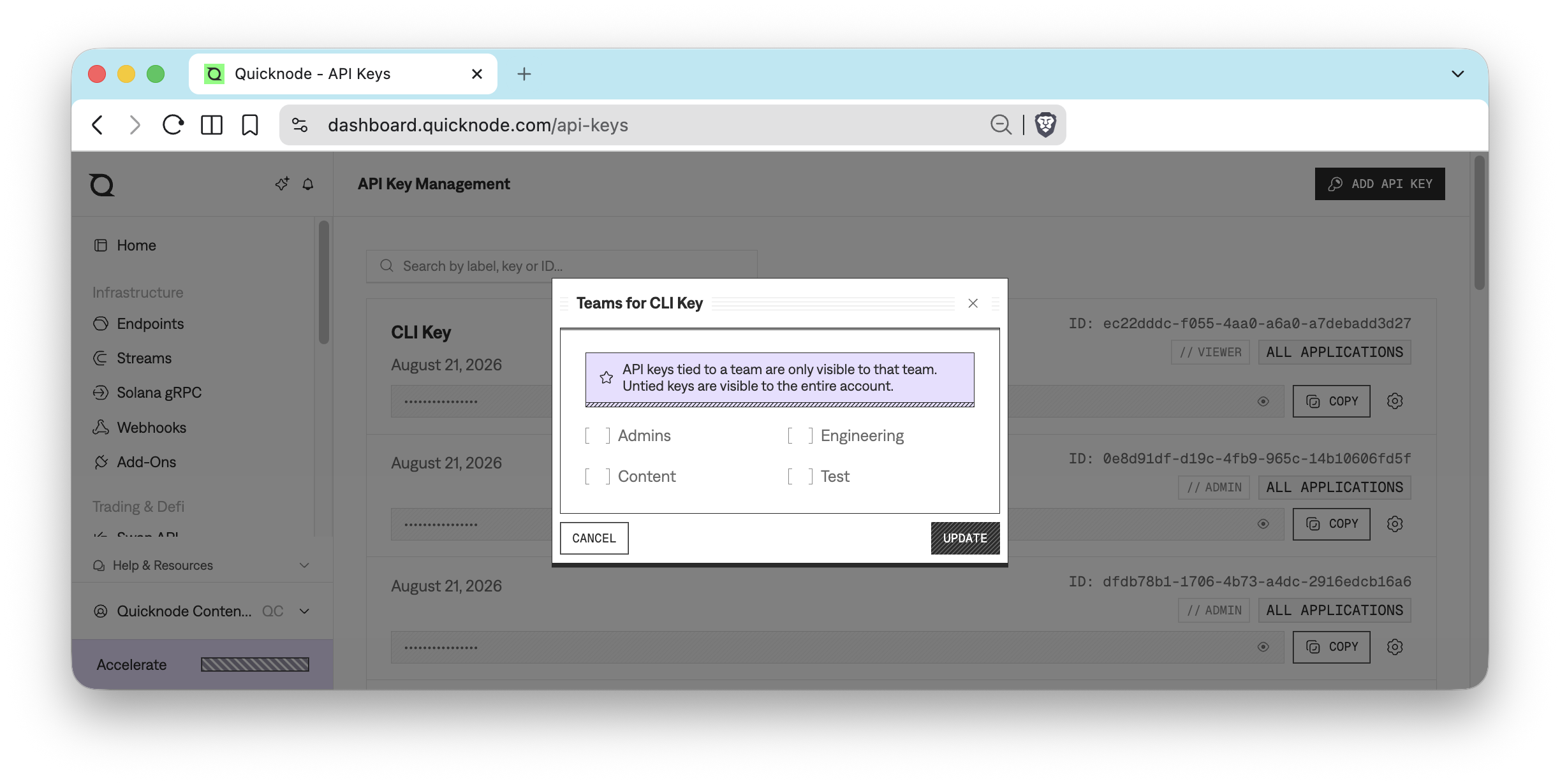Reload the page
Screen dimensions: 1560x784
[x=173, y=125]
